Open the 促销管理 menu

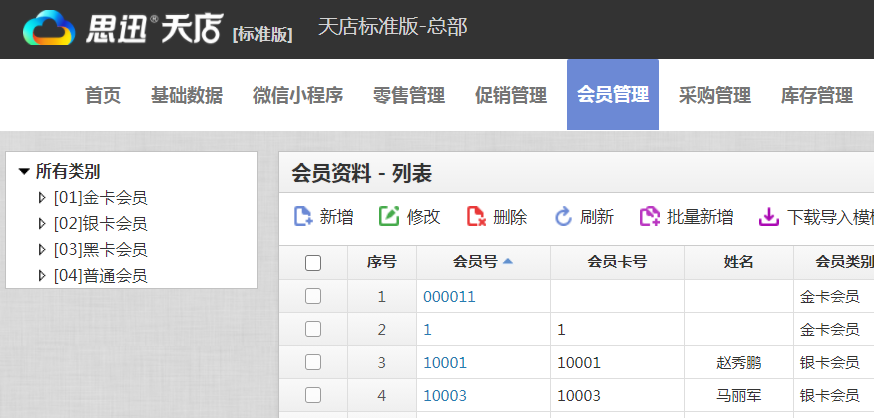click(x=511, y=95)
